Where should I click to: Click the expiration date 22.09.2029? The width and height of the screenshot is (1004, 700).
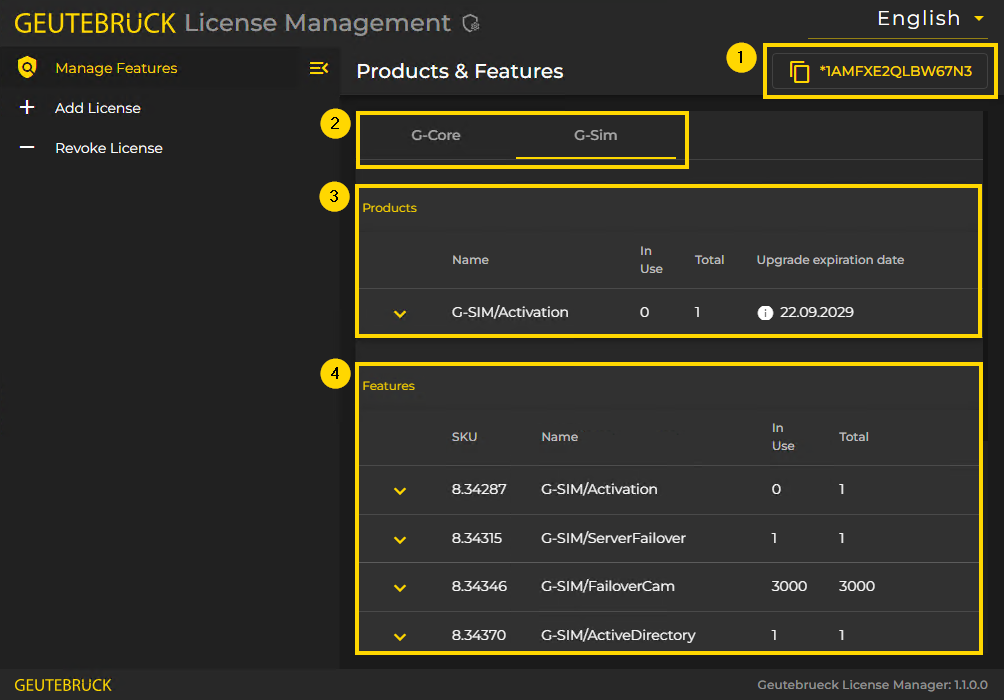(x=816, y=312)
